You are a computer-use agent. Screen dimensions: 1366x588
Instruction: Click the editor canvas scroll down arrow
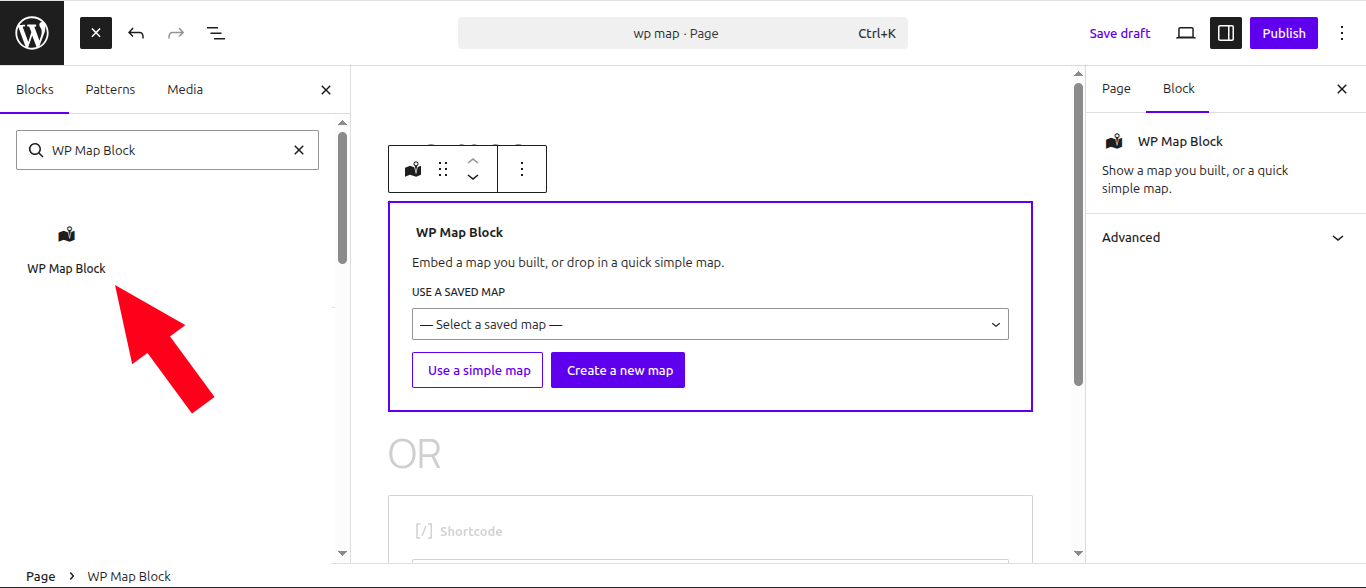click(x=1078, y=553)
